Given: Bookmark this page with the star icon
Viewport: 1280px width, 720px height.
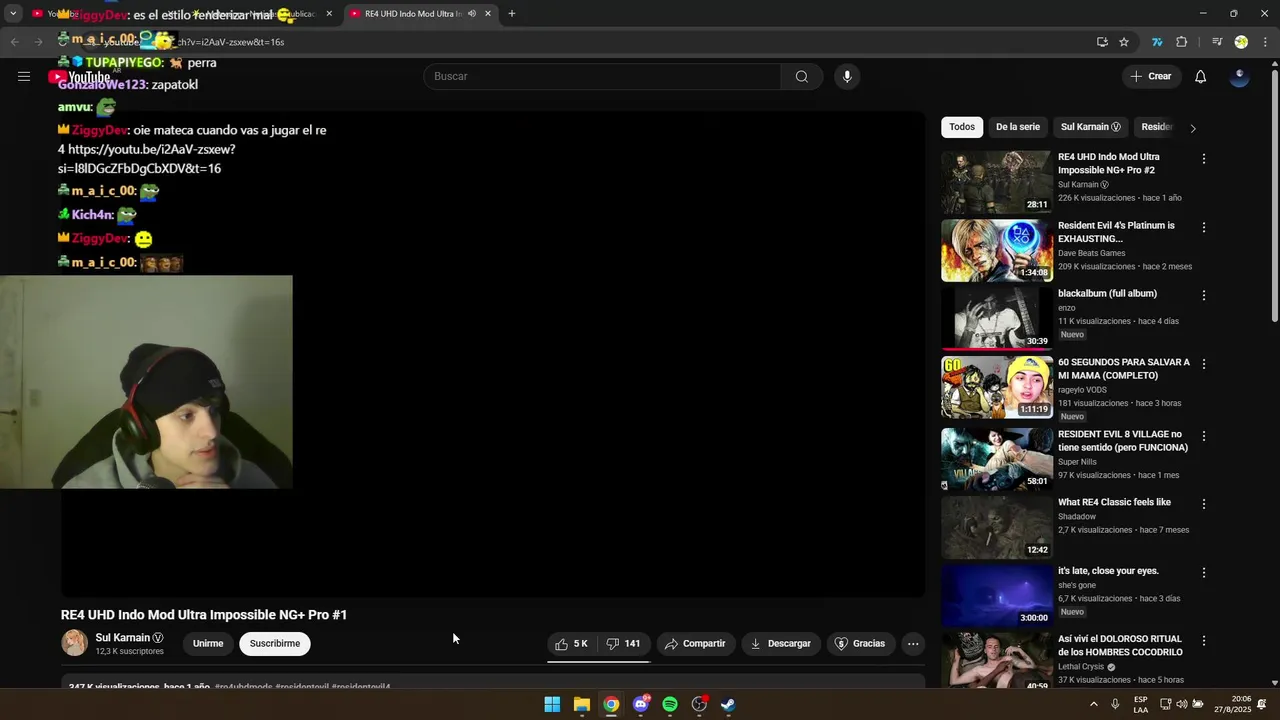Looking at the screenshot, I should point(1124,42).
